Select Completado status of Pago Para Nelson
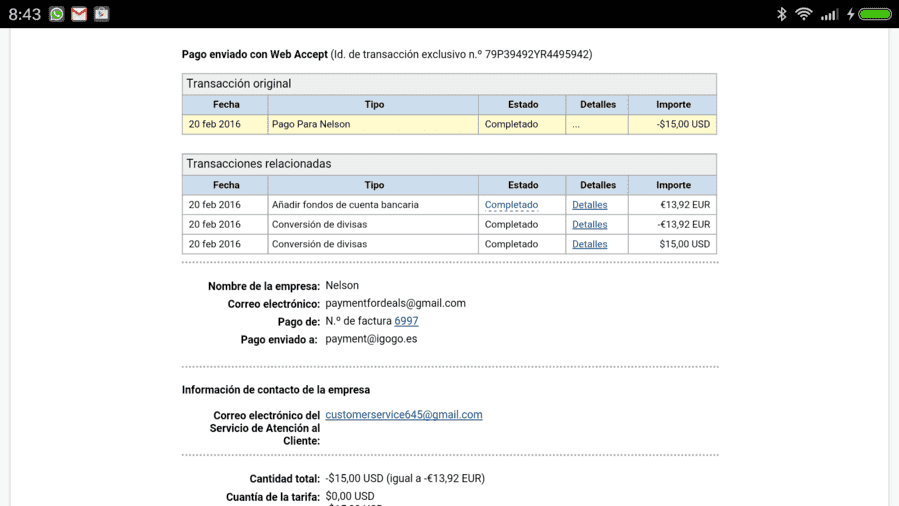899x506 pixels. (x=511, y=124)
